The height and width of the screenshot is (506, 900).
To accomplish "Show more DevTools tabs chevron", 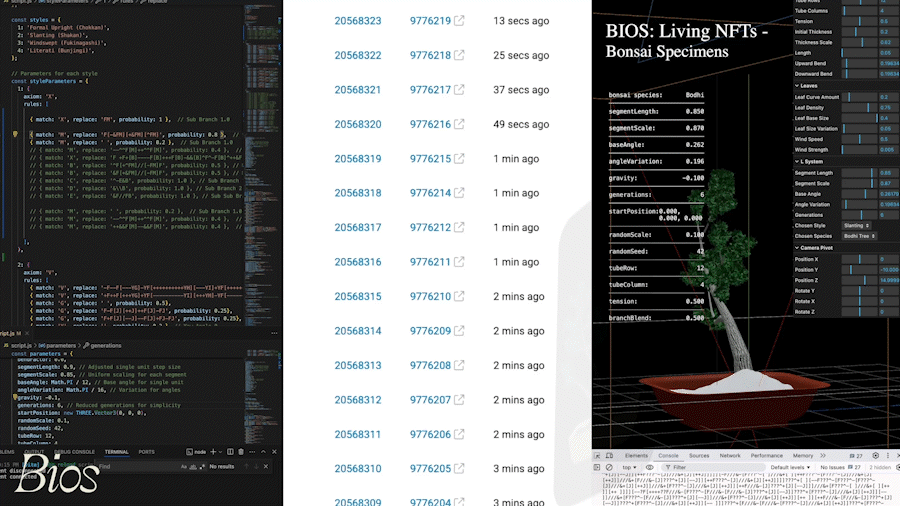I will point(823,456).
